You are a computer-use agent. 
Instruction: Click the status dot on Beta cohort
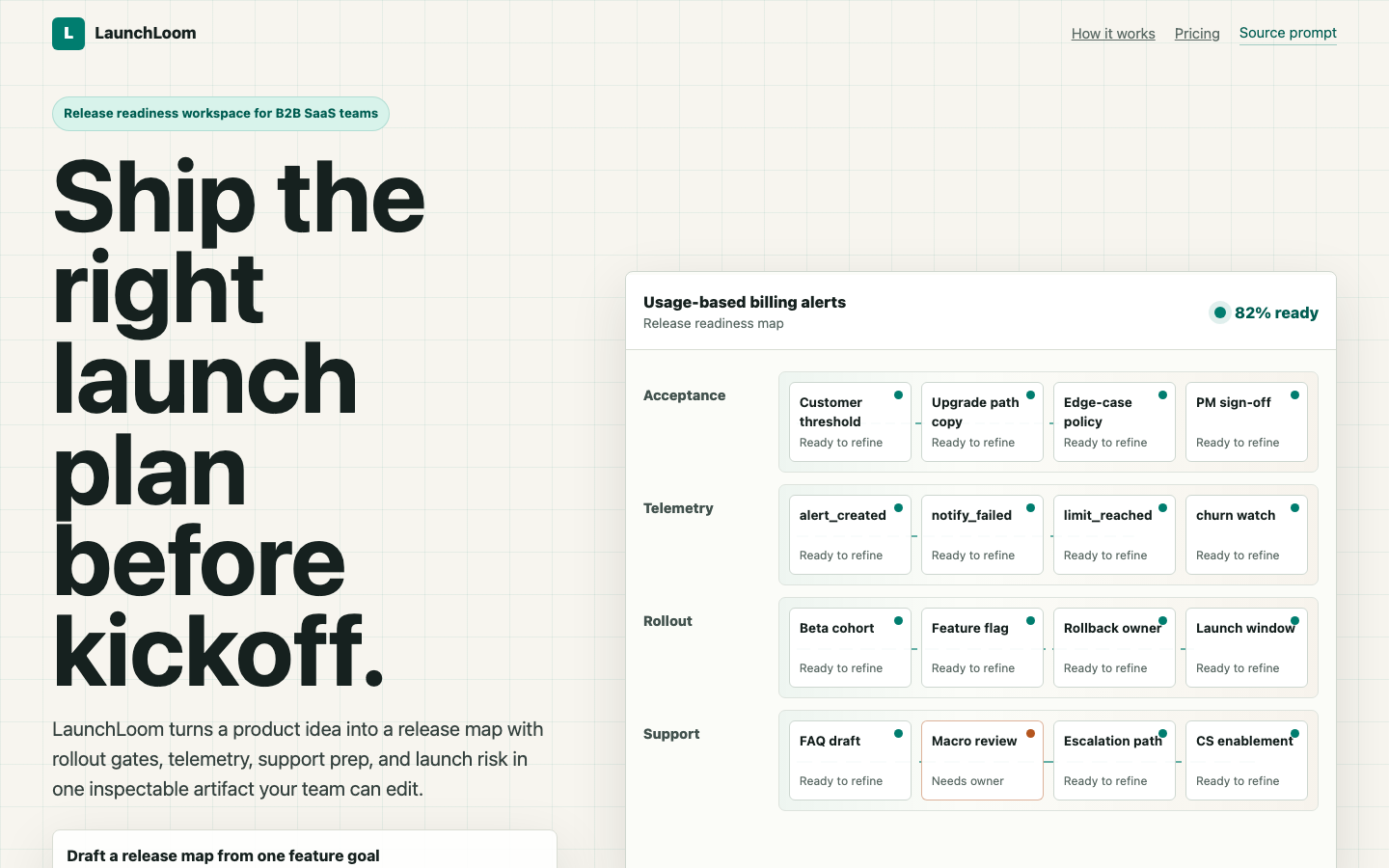pos(898,621)
